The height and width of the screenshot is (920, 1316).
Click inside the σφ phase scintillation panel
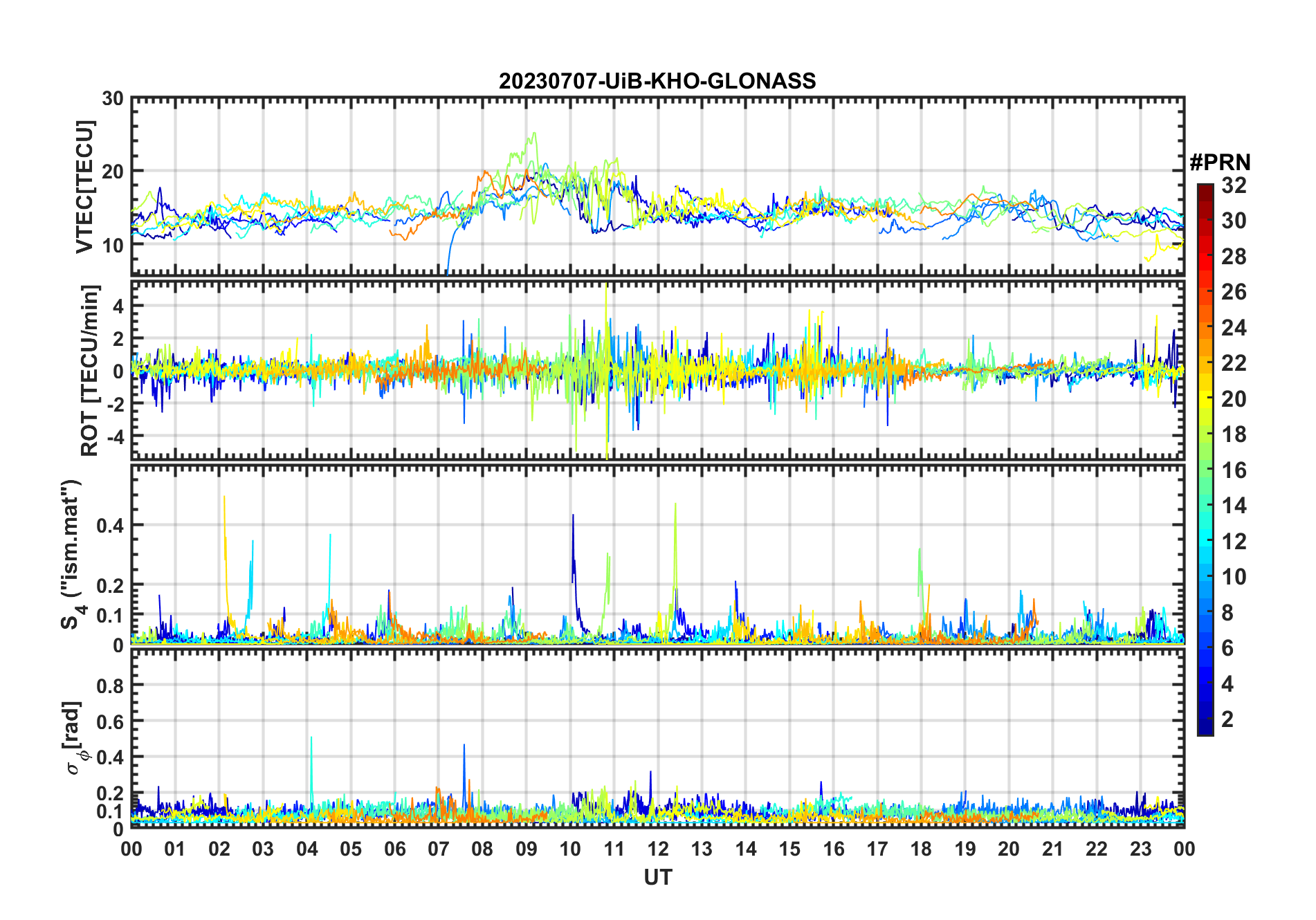pos(657,739)
